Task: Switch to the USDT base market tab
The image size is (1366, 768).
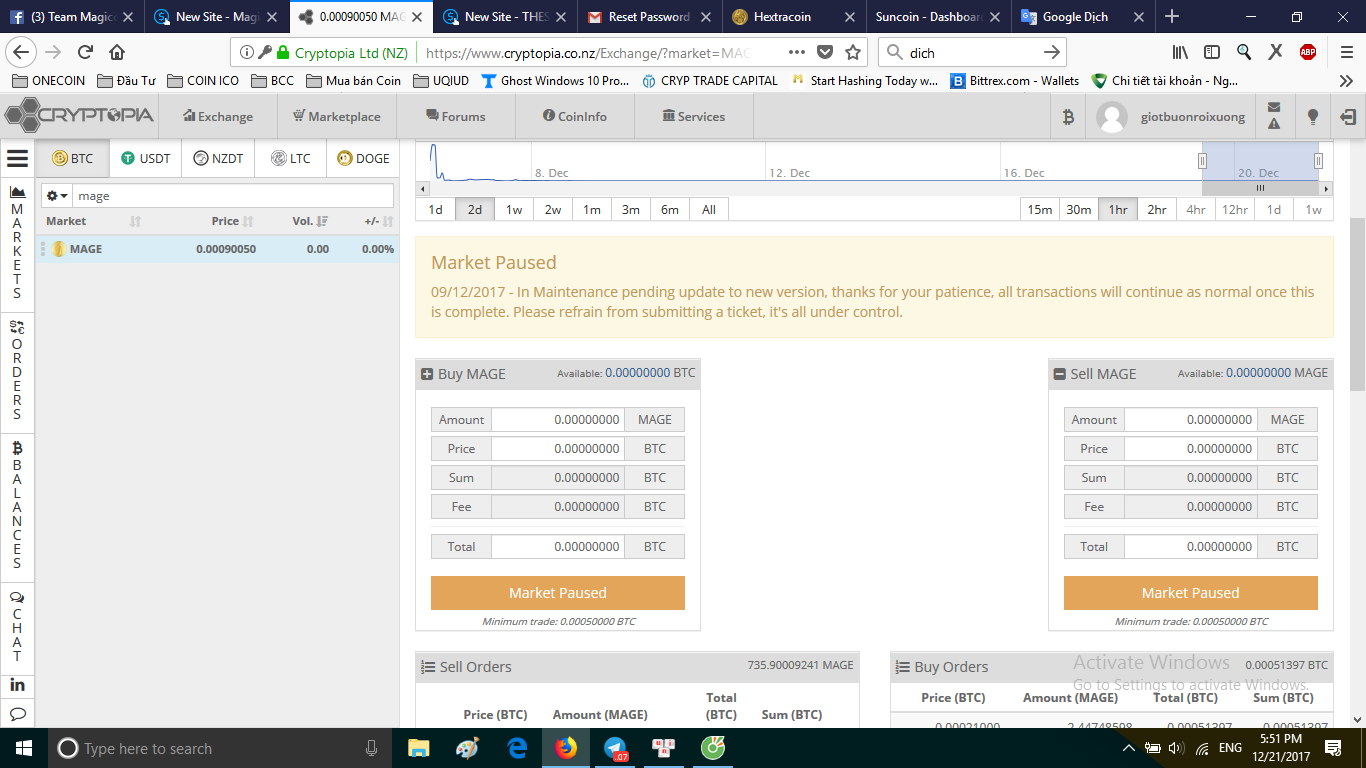Action: pos(146,158)
